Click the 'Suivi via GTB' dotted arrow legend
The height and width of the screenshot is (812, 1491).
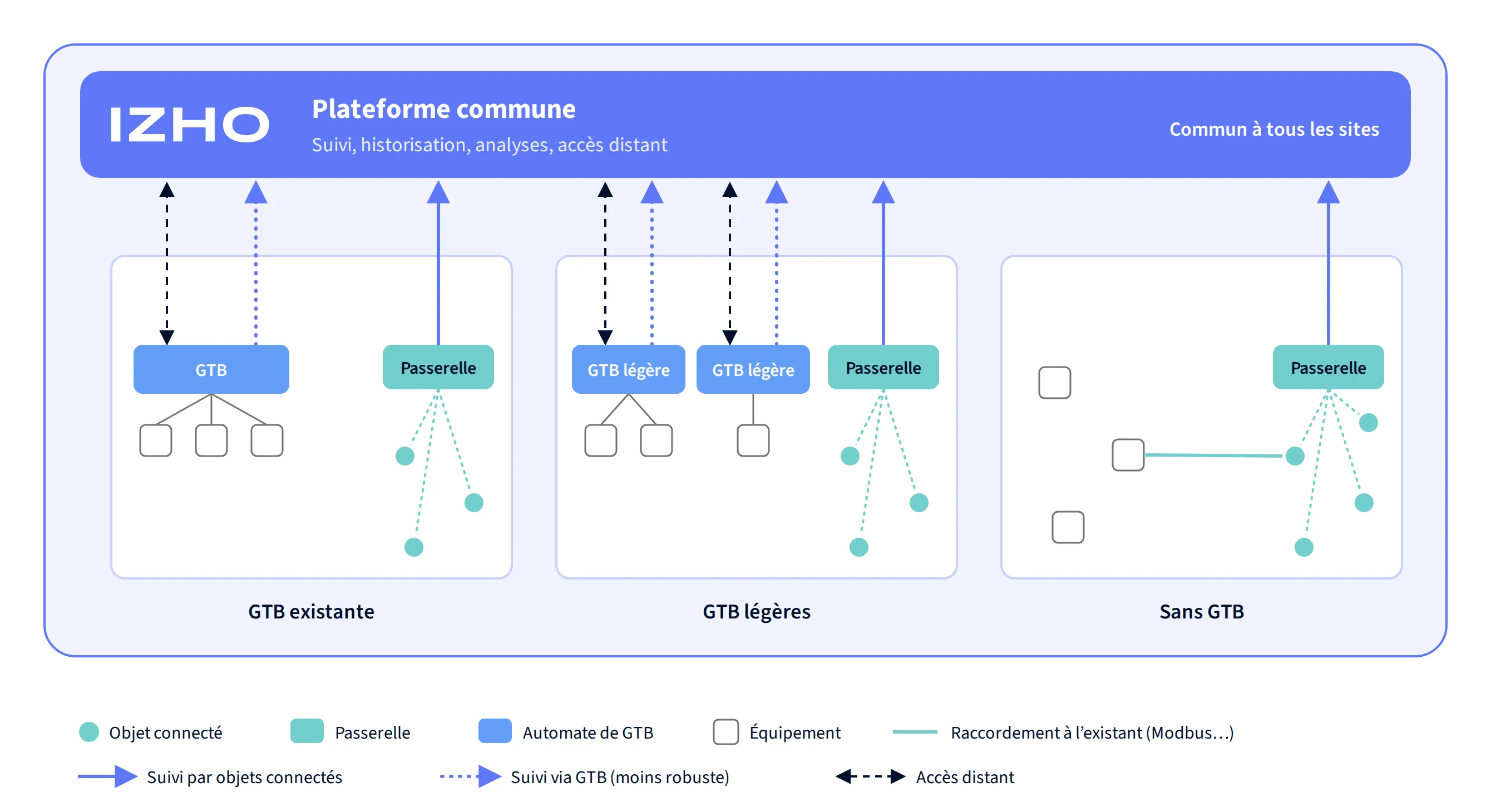coord(471,777)
